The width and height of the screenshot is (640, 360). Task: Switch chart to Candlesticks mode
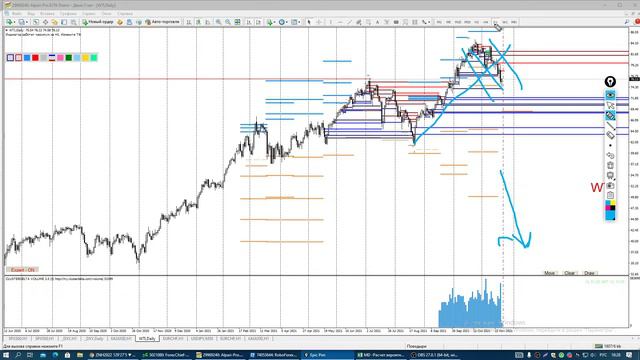[x=198, y=22]
